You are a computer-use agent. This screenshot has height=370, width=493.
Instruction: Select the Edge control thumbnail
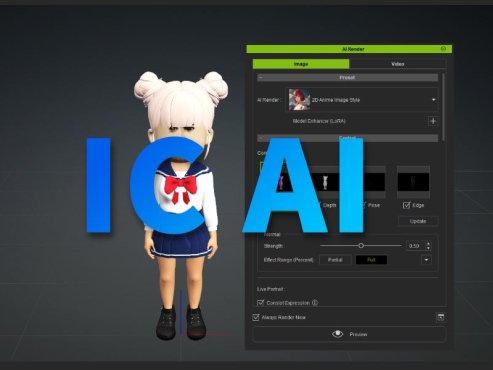click(x=413, y=182)
